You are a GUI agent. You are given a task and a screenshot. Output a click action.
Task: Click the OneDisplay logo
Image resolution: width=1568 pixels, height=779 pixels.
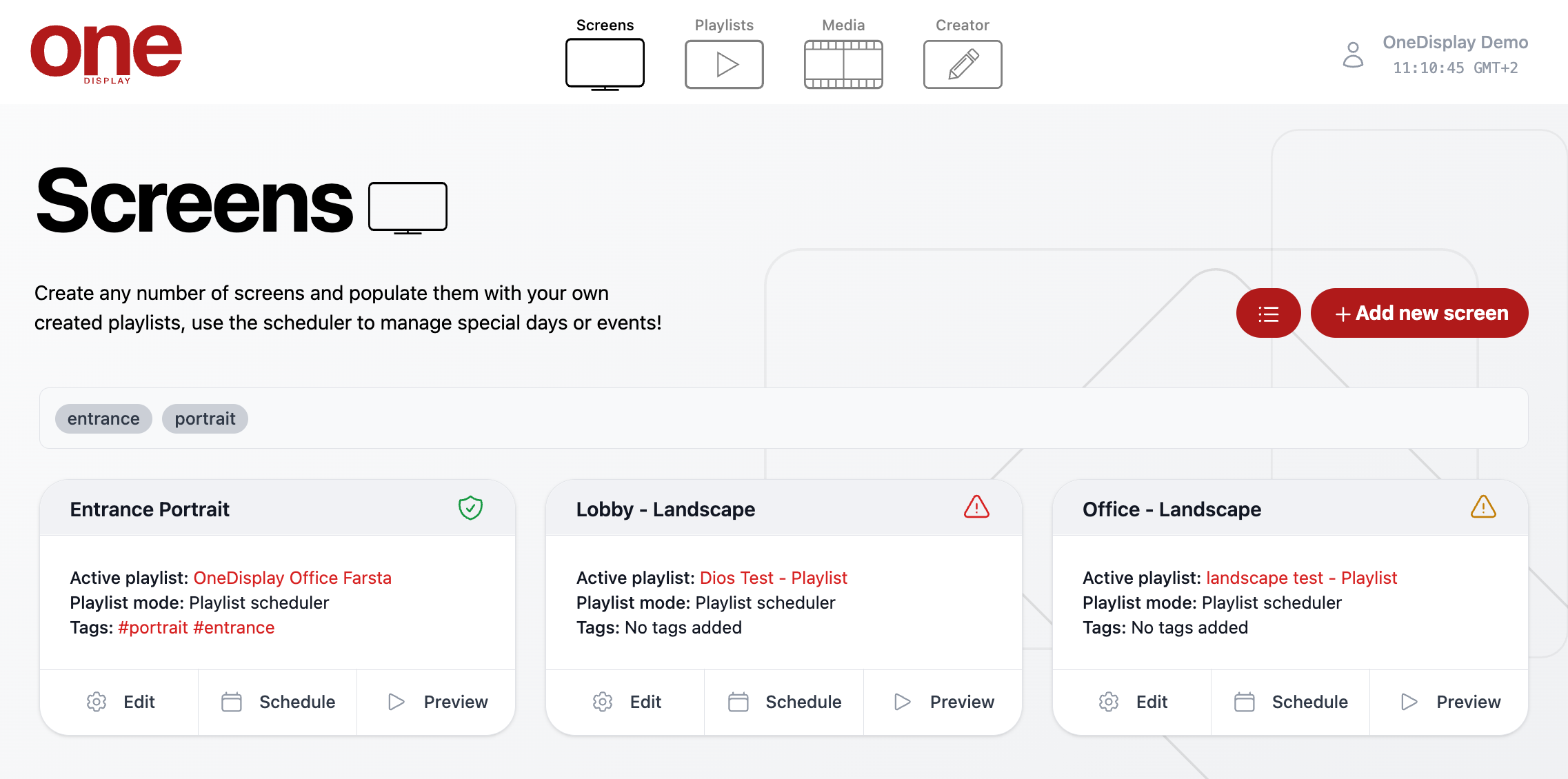pos(106,53)
